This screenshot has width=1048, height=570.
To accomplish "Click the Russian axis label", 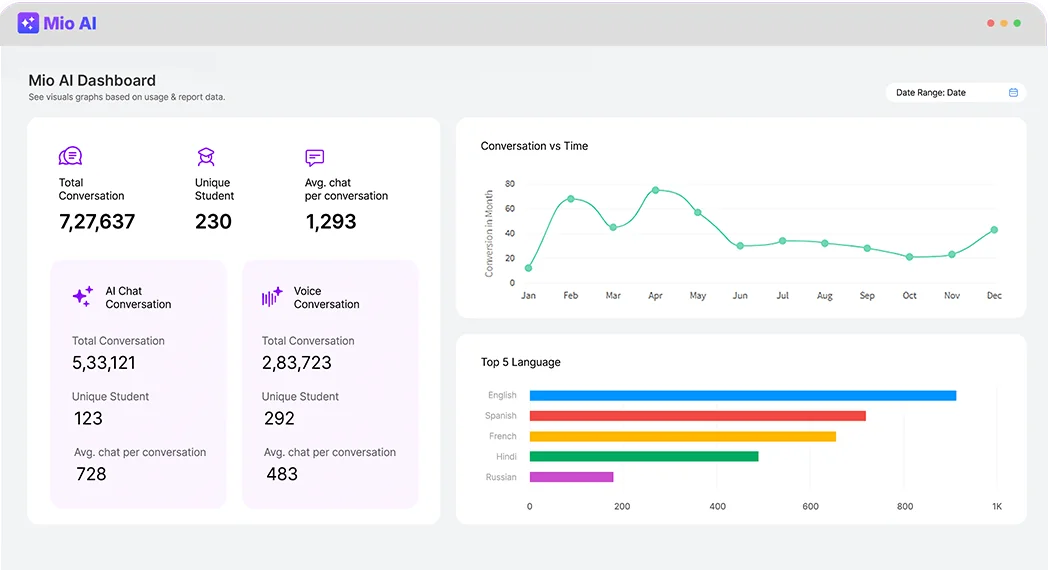I will [x=501, y=477].
